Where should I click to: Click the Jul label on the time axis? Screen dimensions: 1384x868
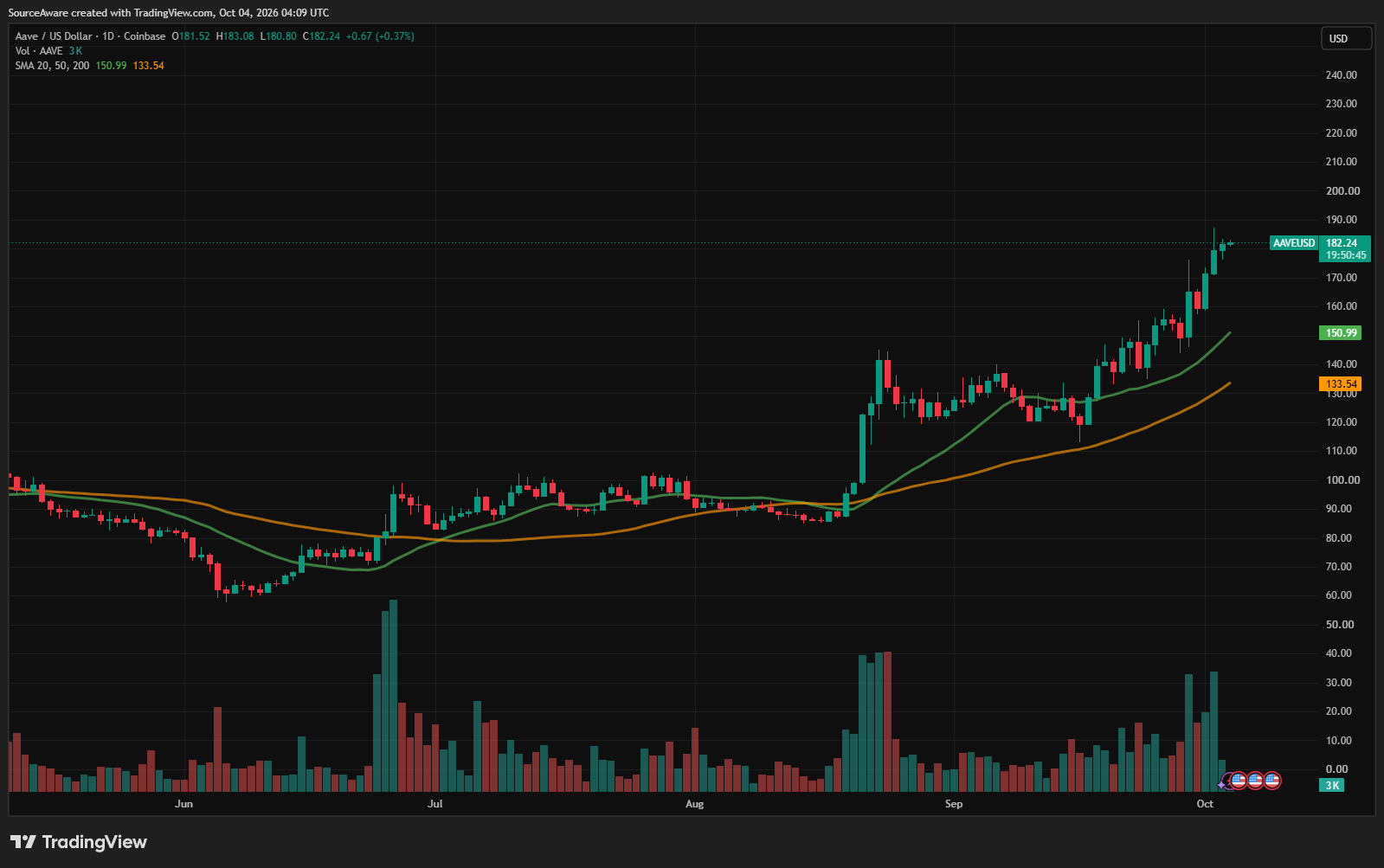(x=435, y=804)
